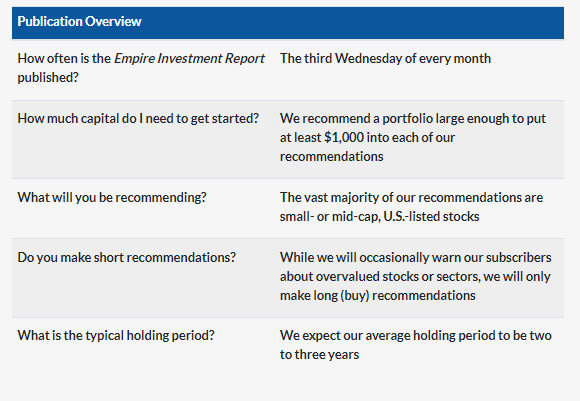The image size is (580, 401).
Task: Click the question about how often published
Action: click(141, 68)
